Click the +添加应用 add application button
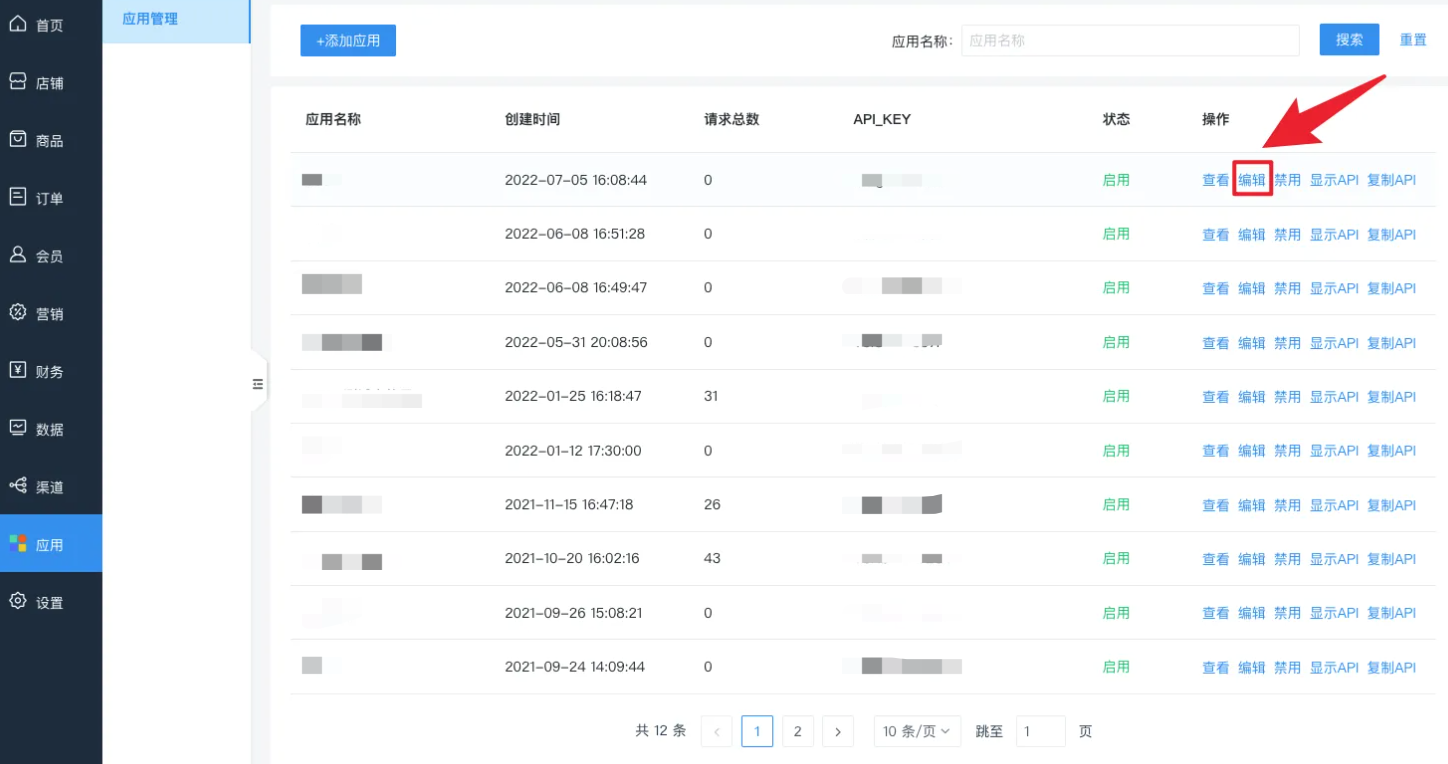This screenshot has height=764, width=1448. 348,40
